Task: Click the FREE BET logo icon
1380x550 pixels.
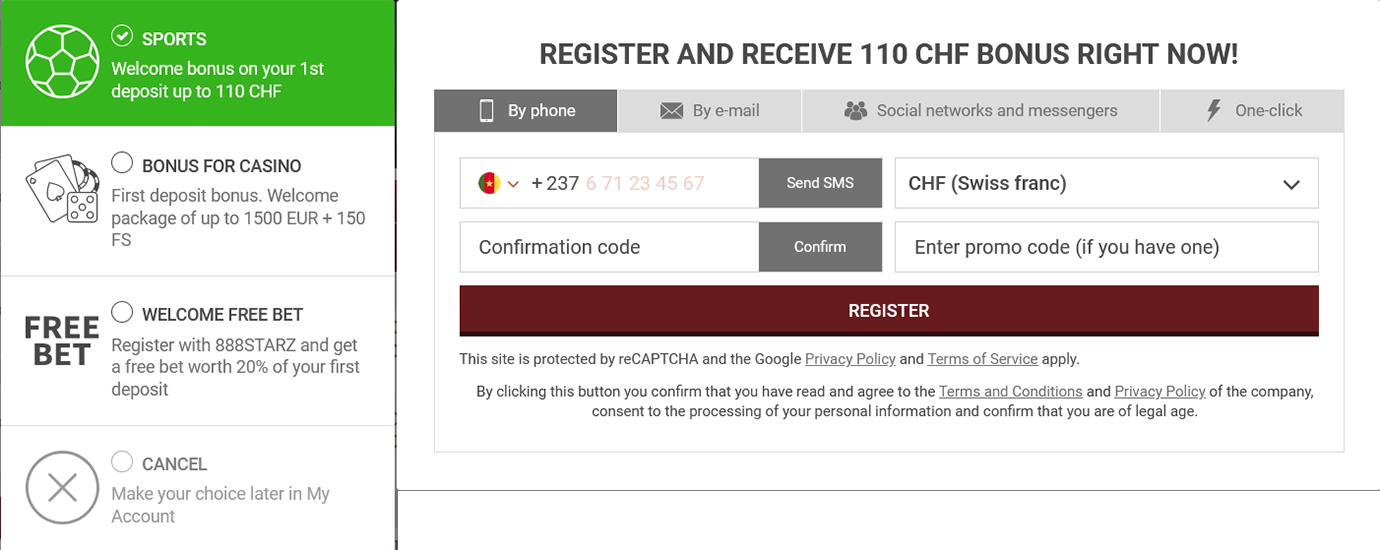Action: point(61,341)
